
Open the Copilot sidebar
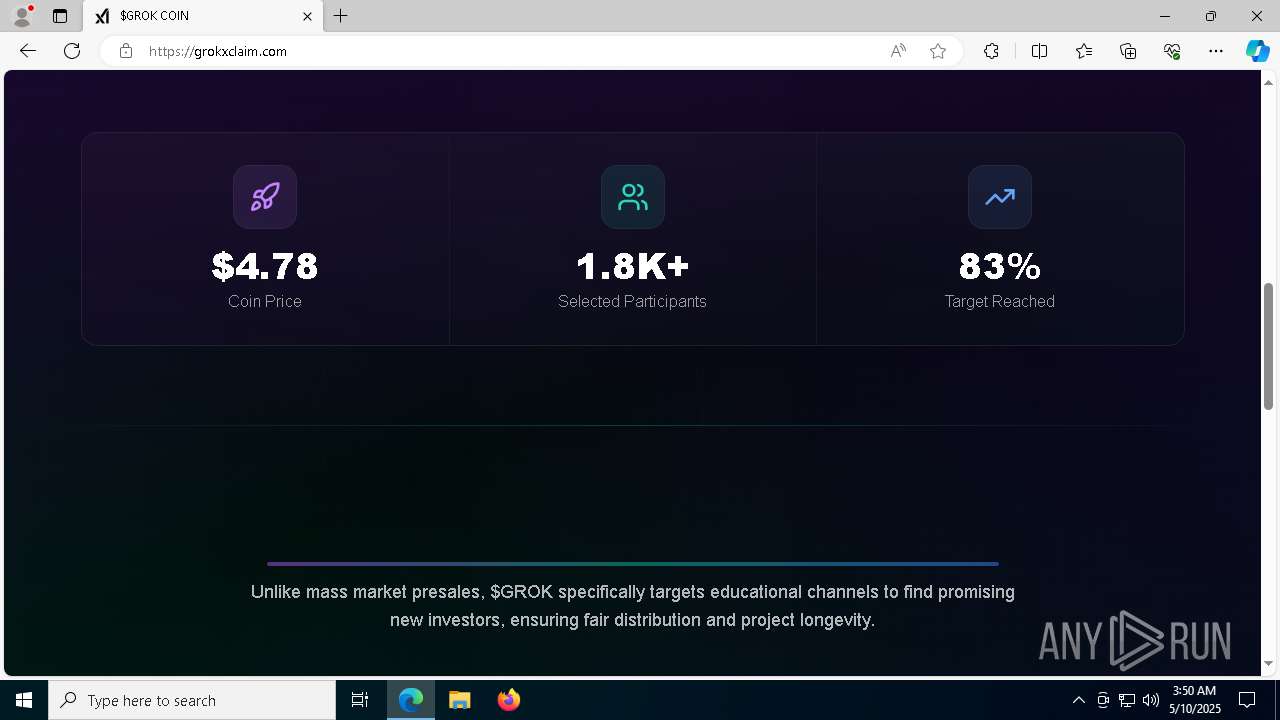coord(1258,51)
